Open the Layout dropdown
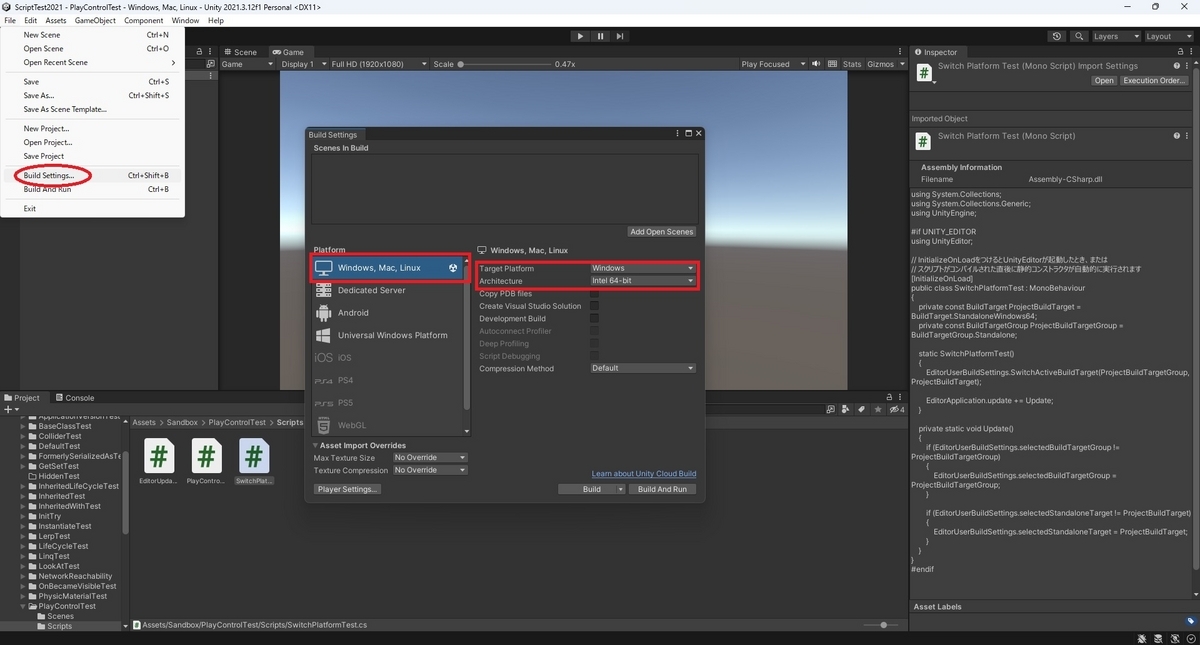Viewport: 1200px width, 645px height. [x=1169, y=36]
